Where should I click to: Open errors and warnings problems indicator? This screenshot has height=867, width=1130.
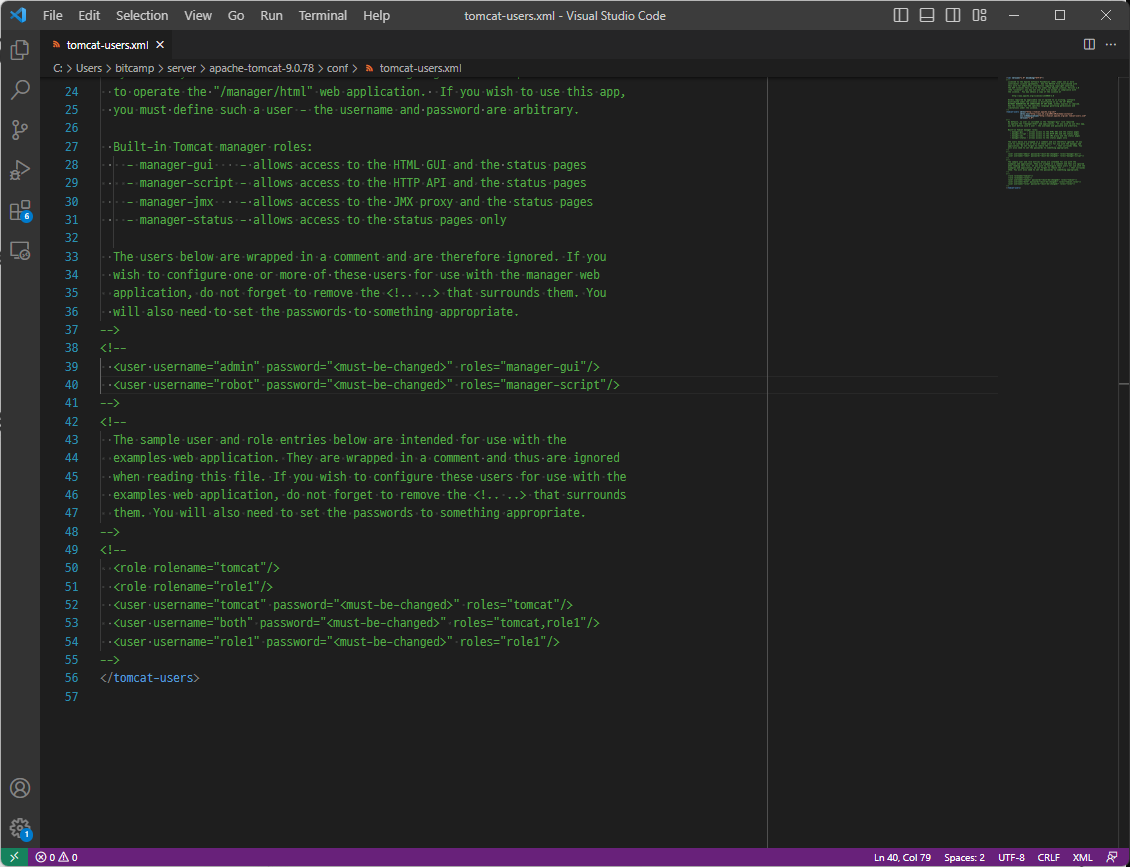[56, 858]
